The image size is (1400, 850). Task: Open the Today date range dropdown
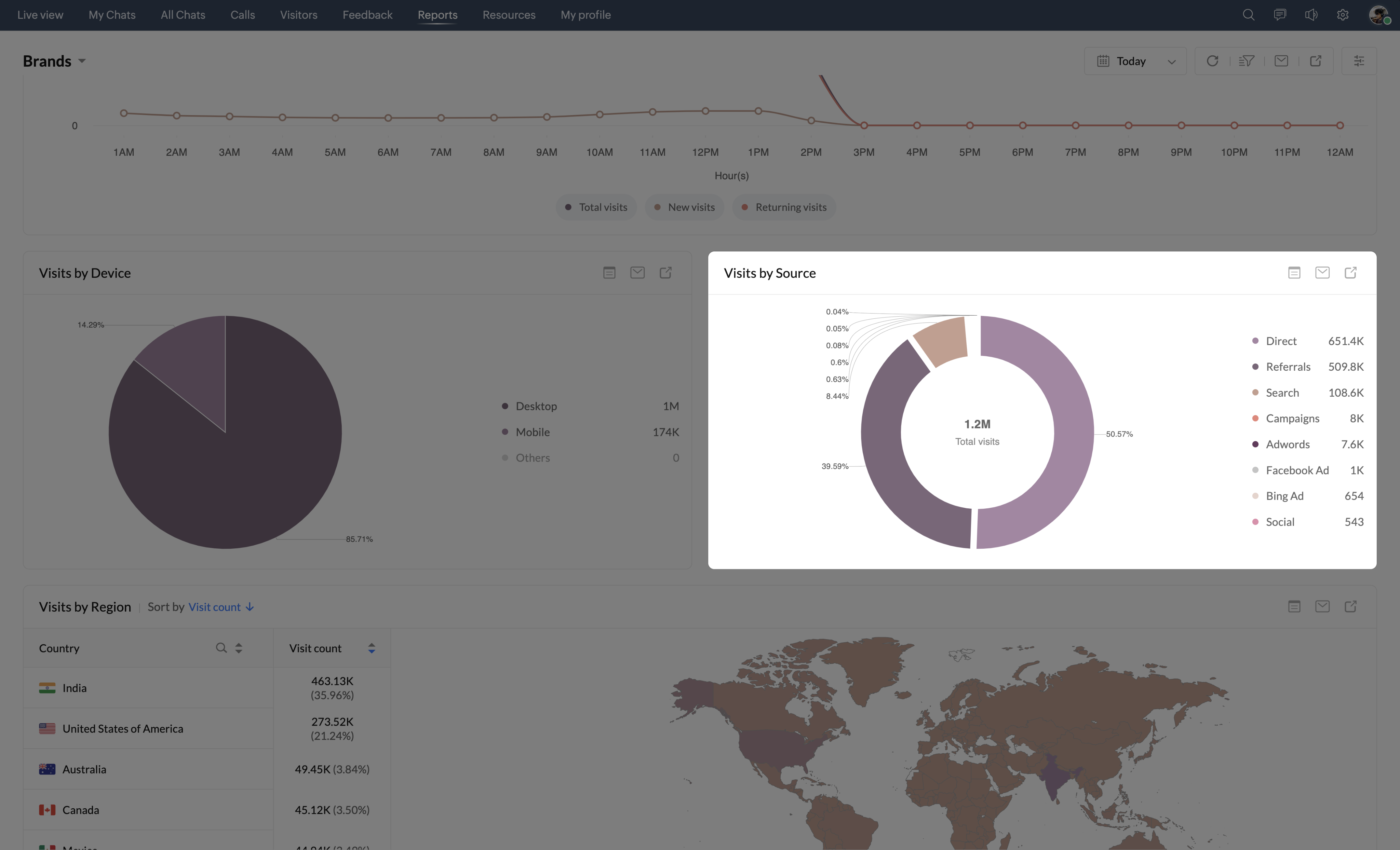pos(1135,61)
